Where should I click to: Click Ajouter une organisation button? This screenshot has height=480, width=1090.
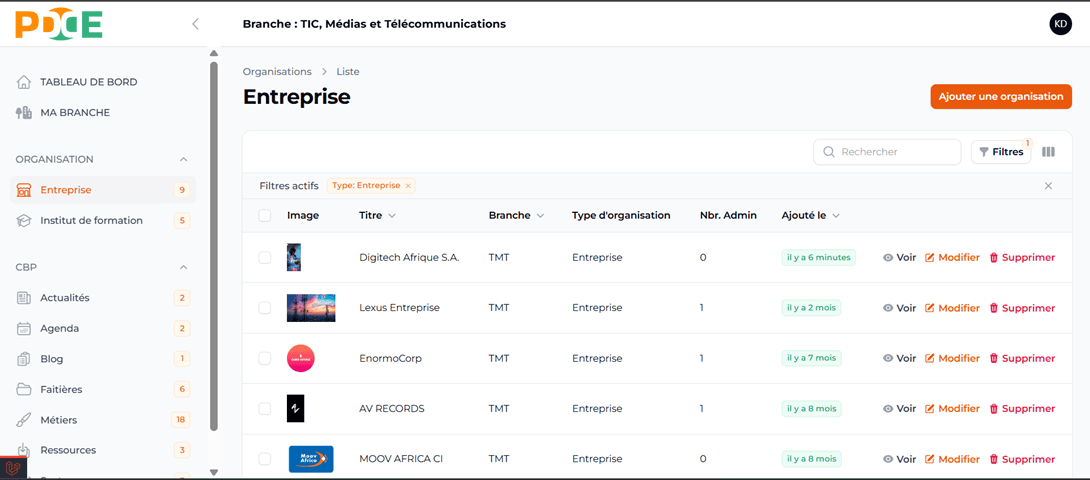point(1000,96)
